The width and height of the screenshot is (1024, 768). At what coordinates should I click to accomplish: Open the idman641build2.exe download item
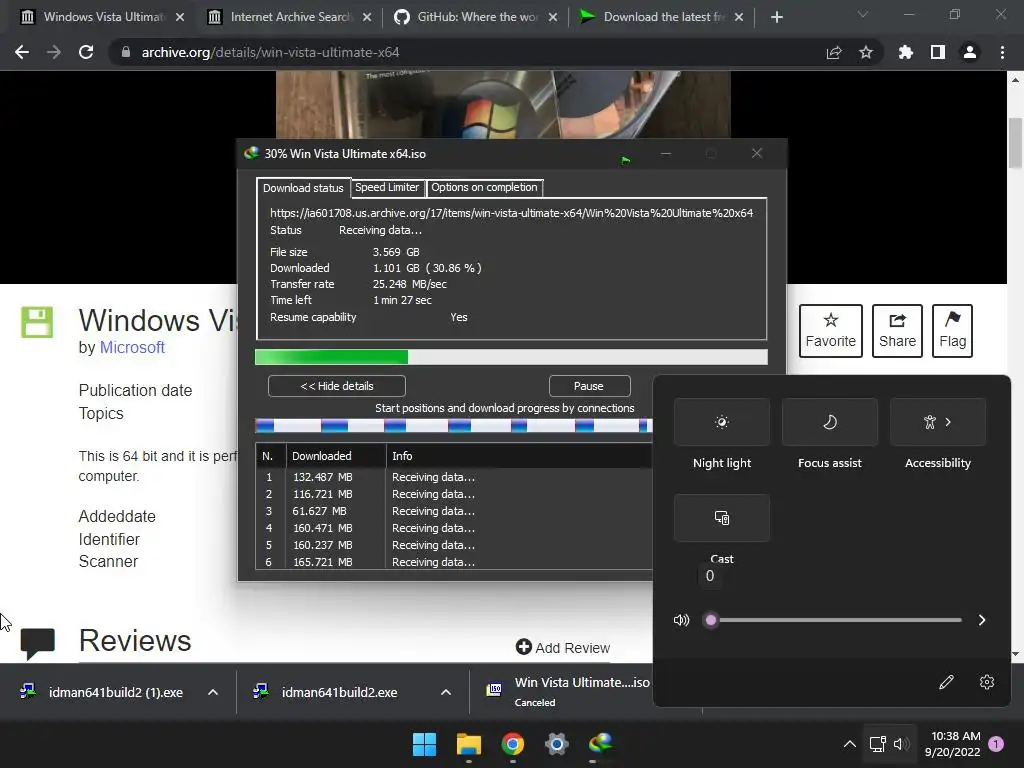click(x=327, y=692)
